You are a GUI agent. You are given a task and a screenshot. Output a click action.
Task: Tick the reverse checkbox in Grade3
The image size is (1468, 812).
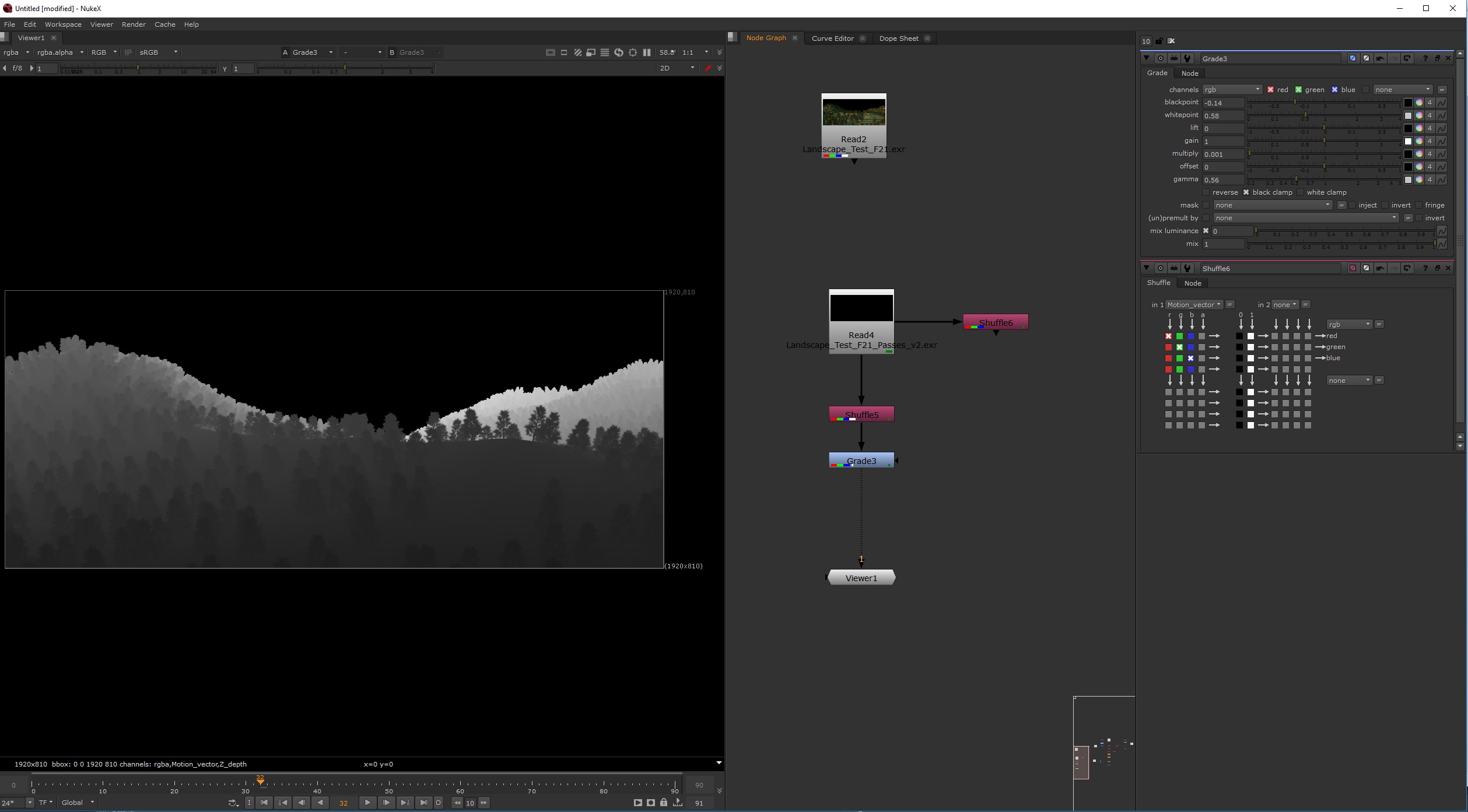click(x=1206, y=192)
